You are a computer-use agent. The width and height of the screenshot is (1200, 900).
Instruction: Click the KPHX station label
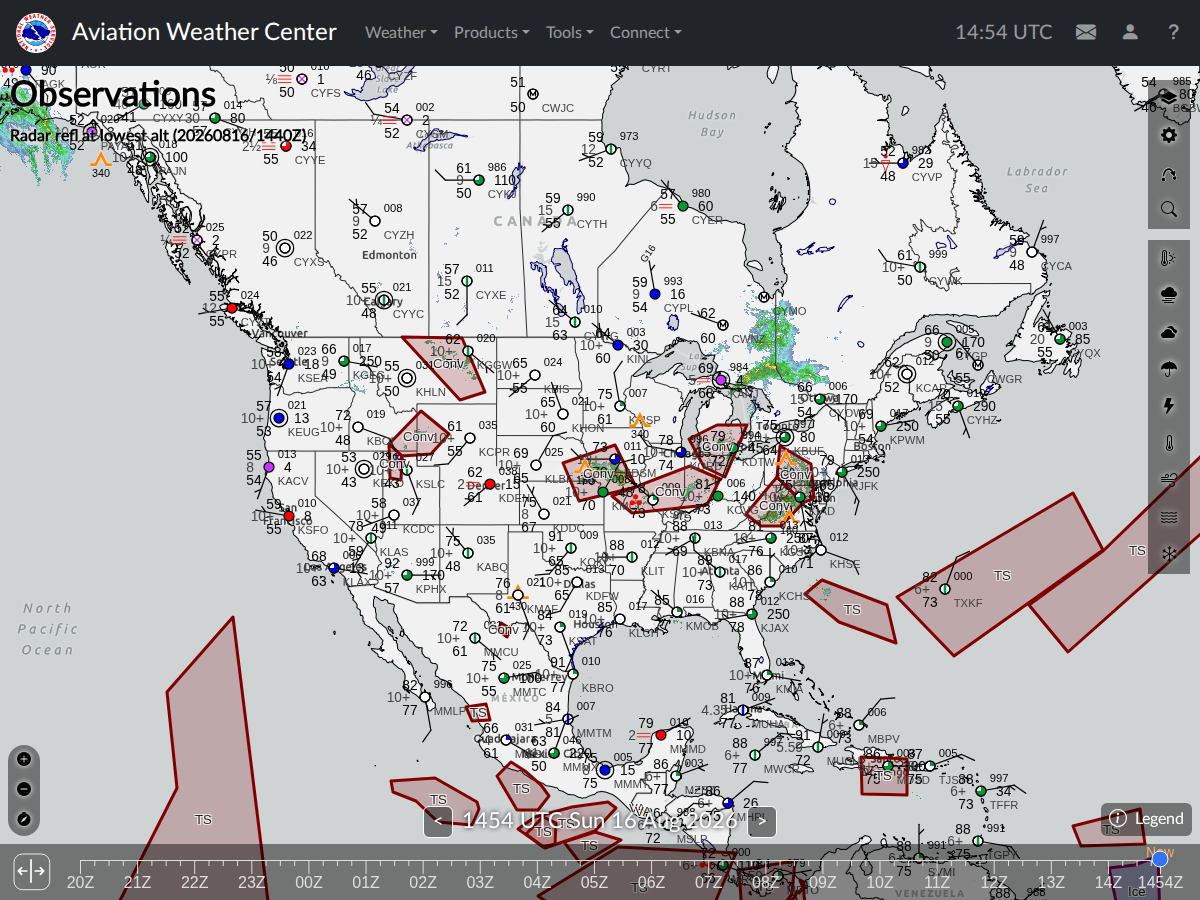431,590
